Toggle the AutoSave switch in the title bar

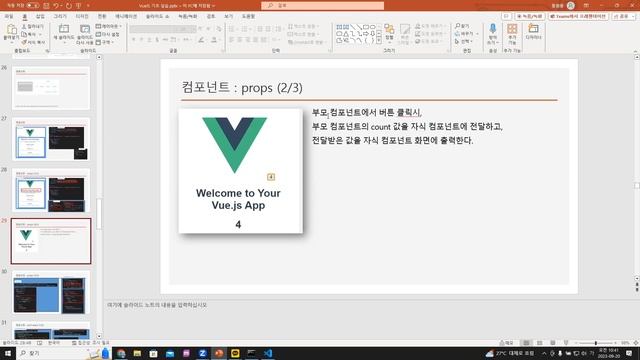(33, 6)
